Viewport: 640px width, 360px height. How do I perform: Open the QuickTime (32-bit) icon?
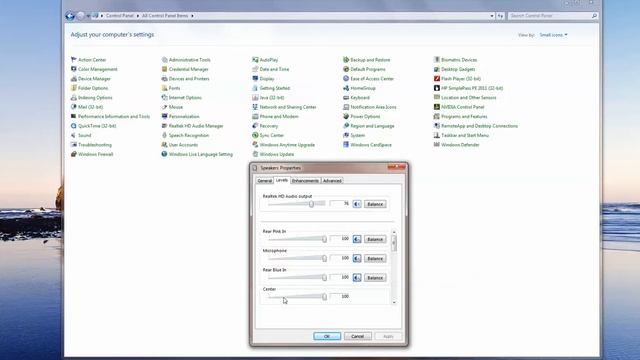tap(73, 126)
